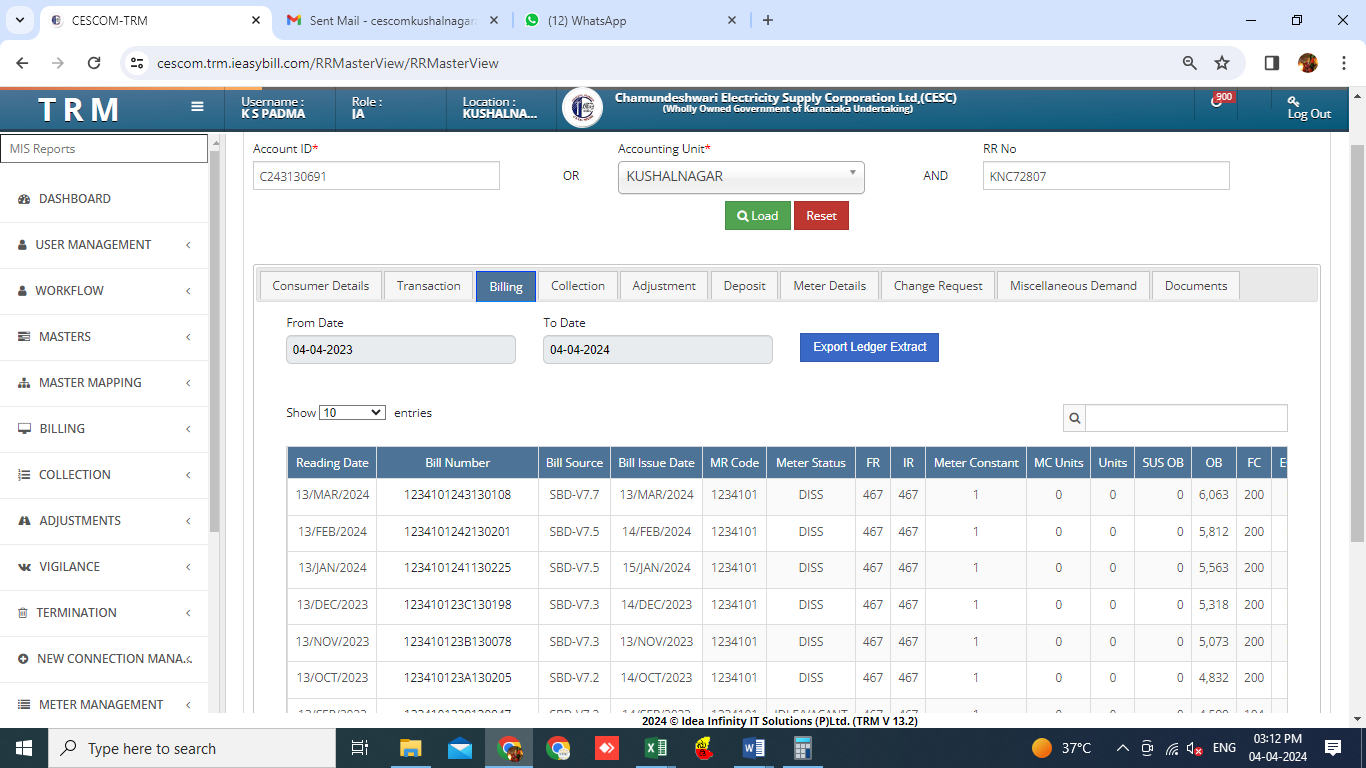This screenshot has width=1366, height=768.
Task: Click the Termination trash icon in sidebar
Action: (x=23, y=613)
